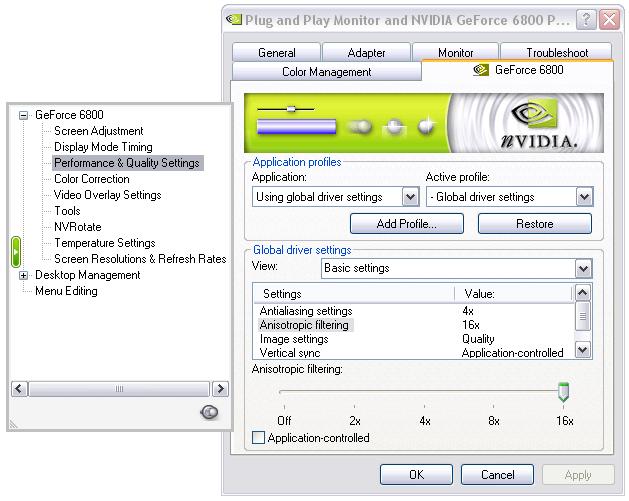Click the NVIDIA icon in the title bar
Viewport: 629px width, 501px height.
tap(234, 19)
